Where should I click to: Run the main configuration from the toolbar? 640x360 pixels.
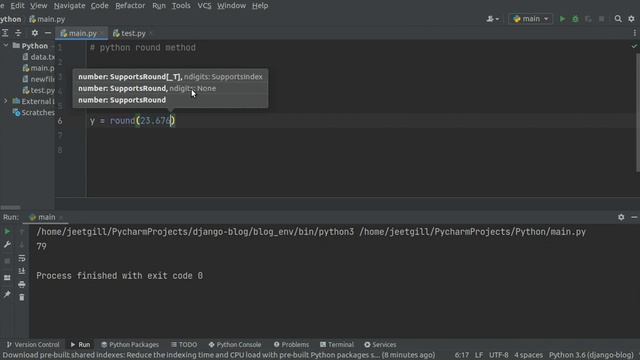coord(562,19)
